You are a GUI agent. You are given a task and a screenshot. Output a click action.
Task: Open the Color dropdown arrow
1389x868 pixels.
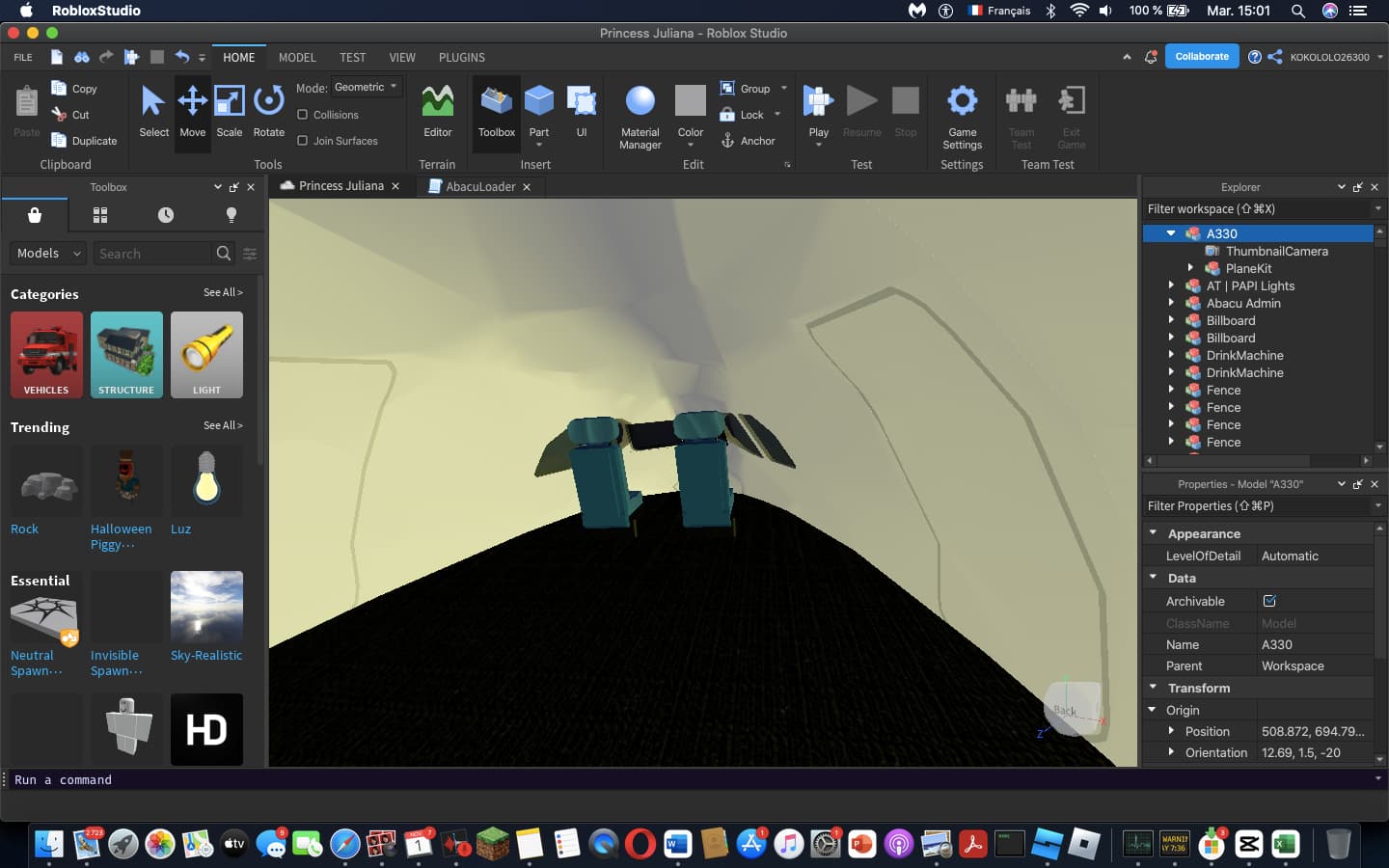tap(691, 145)
